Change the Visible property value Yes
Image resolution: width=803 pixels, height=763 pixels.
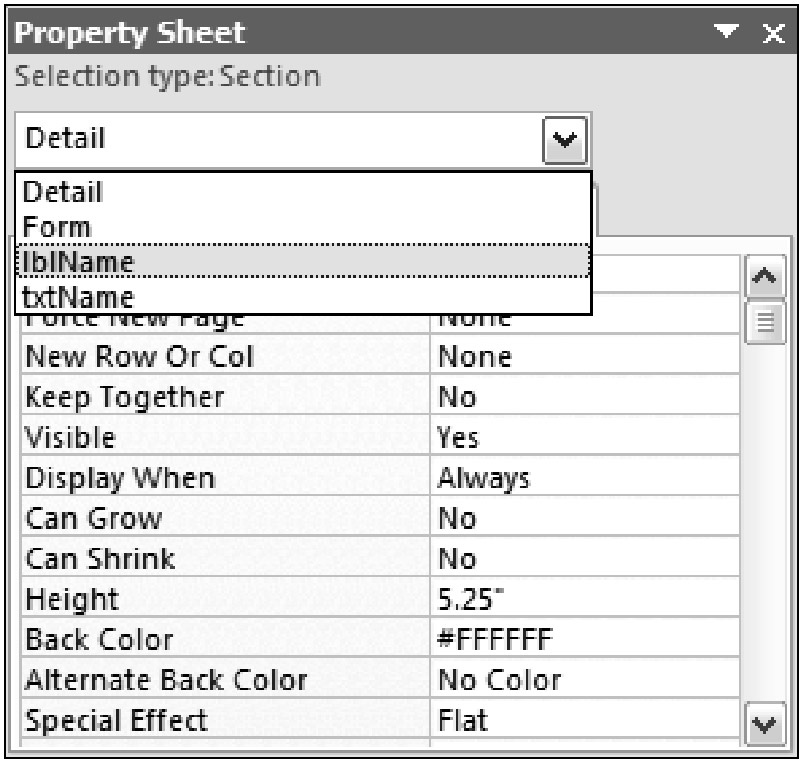584,438
